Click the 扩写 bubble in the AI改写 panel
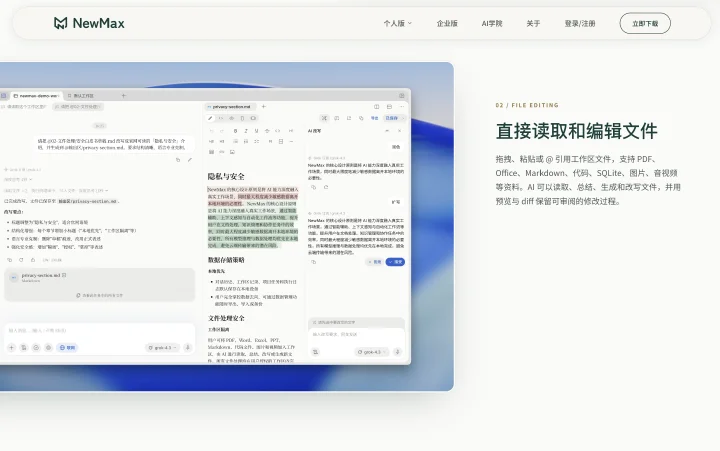Screen dimensions: 720x451 396,202
